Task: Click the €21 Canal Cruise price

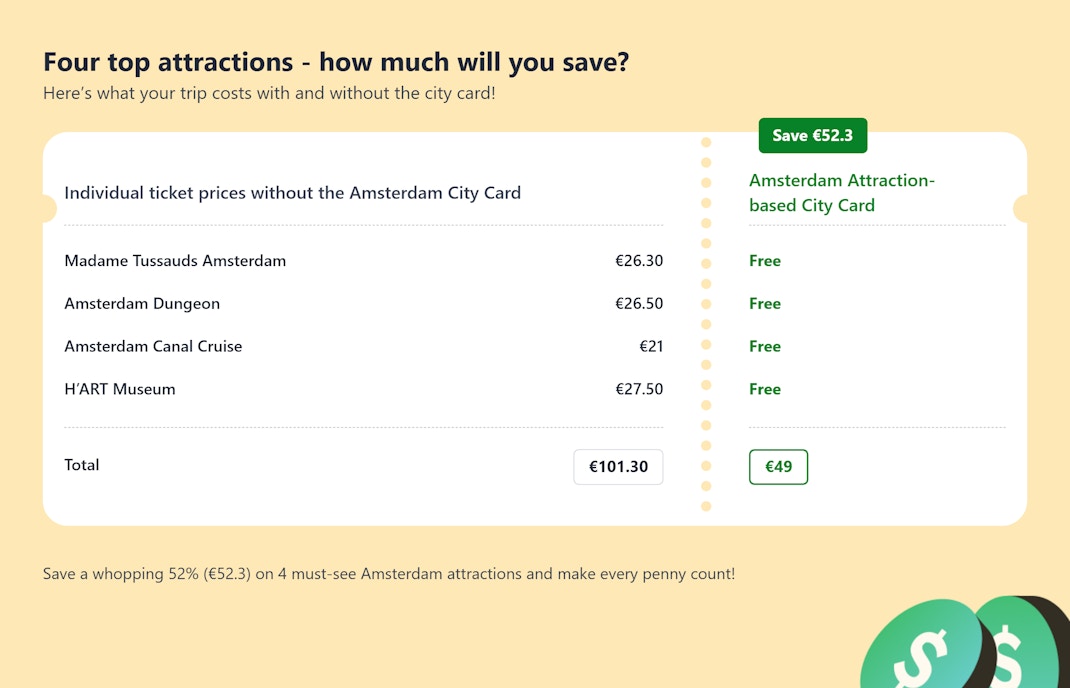Action: [x=651, y=347]
